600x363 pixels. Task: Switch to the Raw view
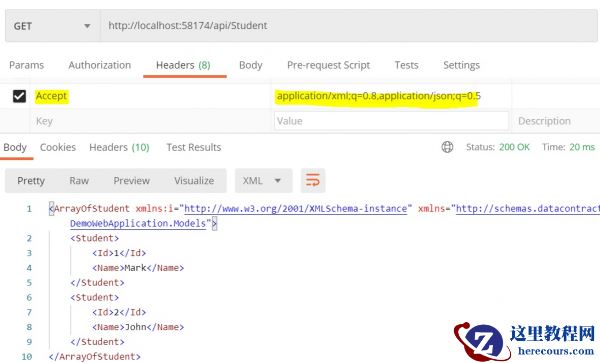point(79,181)
